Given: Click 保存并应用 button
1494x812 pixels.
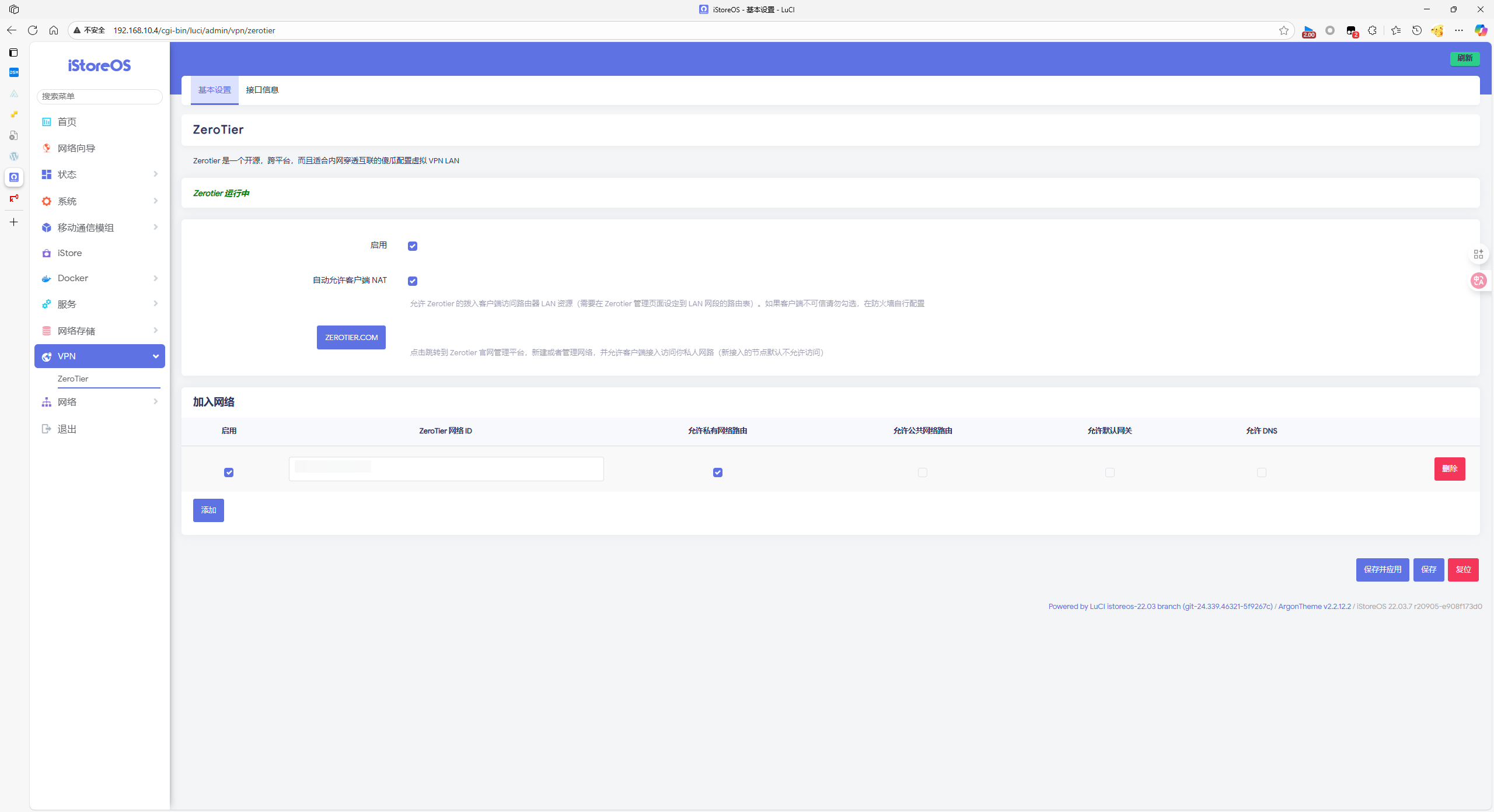Looking at the screenshot, I should pyautogui.click(x=1383, y=570).
